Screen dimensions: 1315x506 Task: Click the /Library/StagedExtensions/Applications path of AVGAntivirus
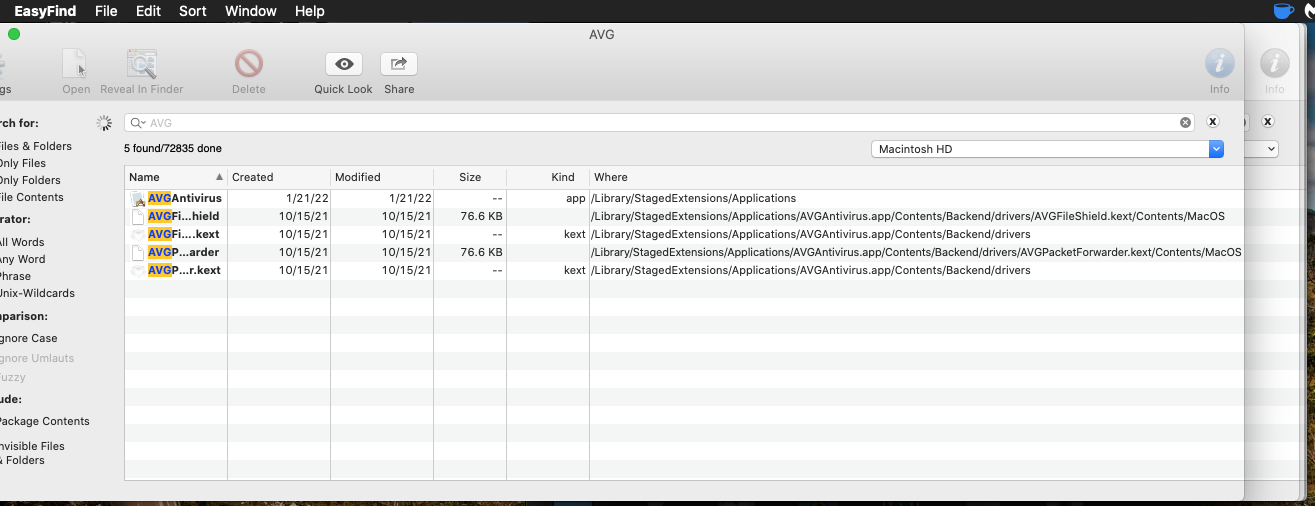click(693, 198)
